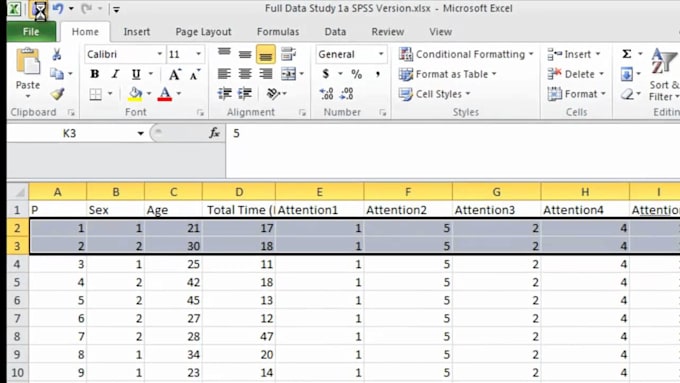This screenshot has height=383, width=680.
Task: Expand the Name Box dropdown arrow
Action: click(140, 133)
